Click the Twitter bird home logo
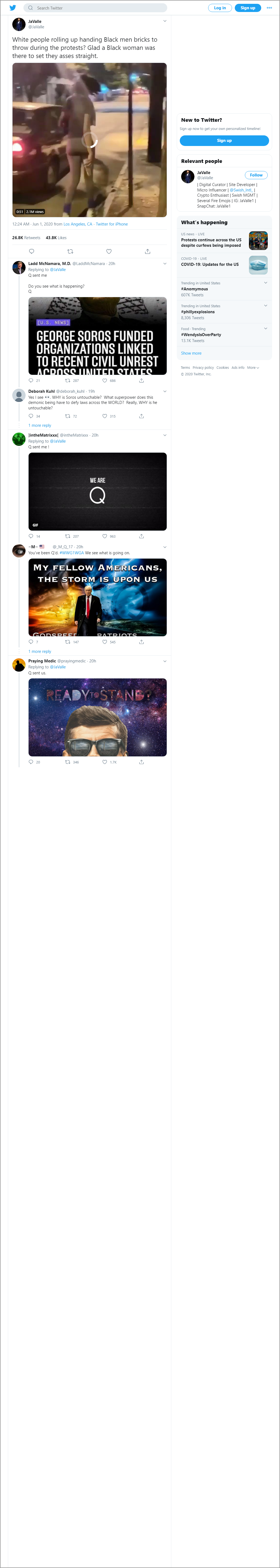 [12, 8]
